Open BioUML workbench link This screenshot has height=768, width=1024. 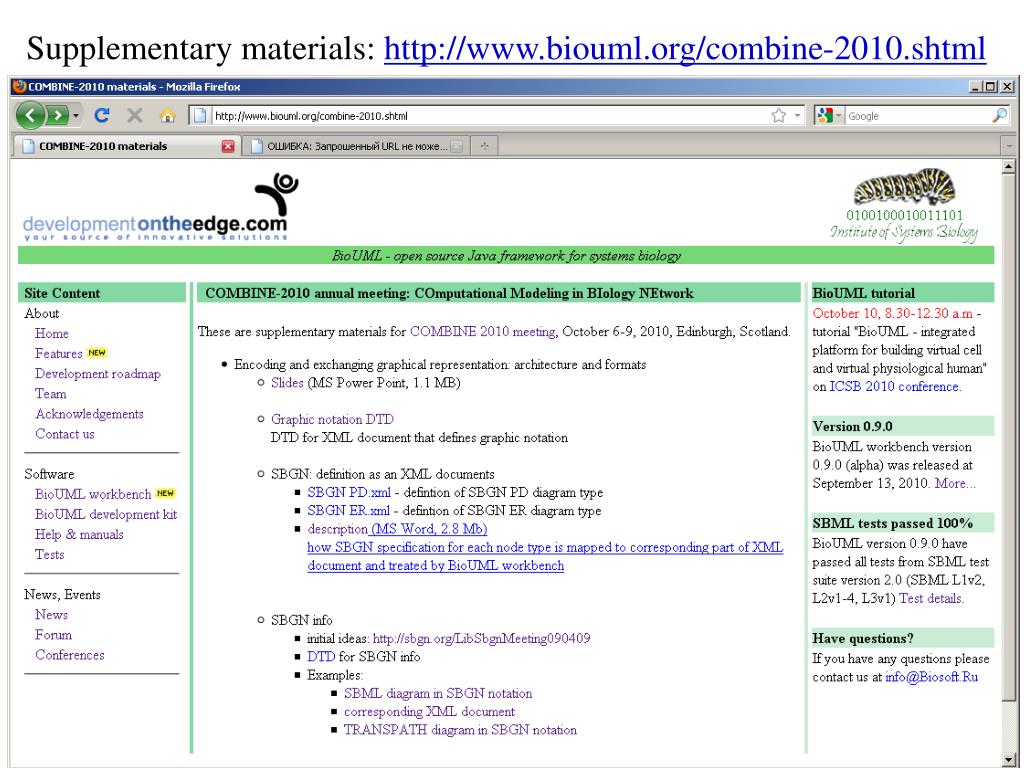[93, 494]
